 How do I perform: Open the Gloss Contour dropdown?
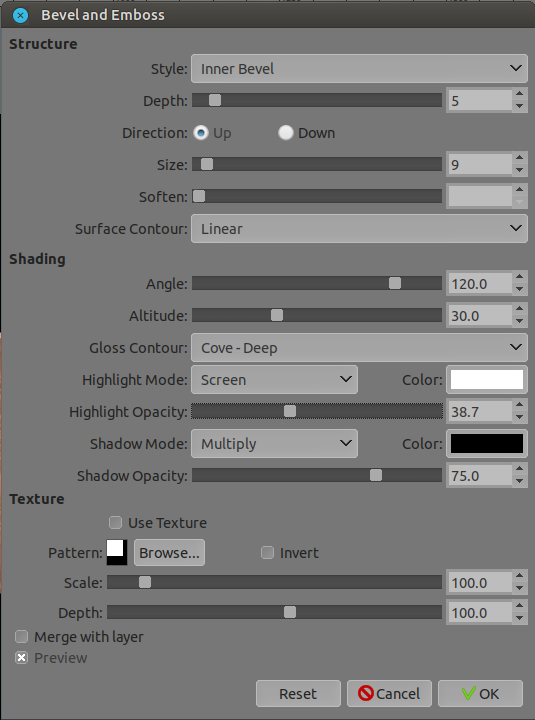(x=359, y=348)
